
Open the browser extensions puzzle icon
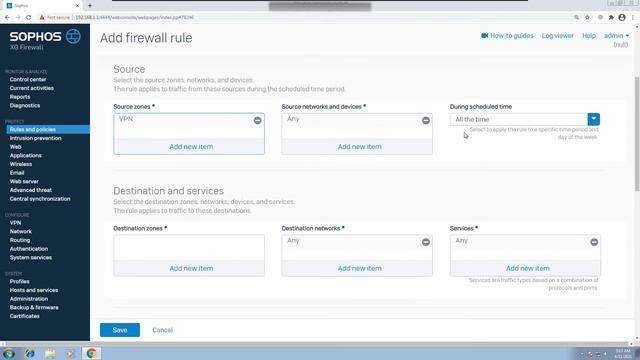[611, 18]
